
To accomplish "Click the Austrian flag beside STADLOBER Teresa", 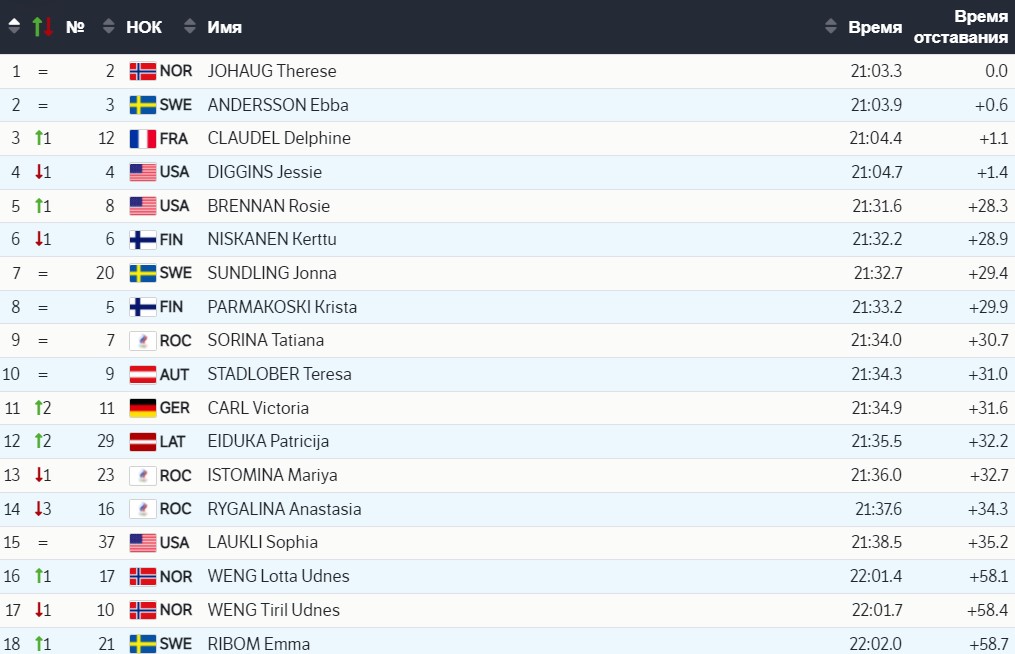I will pyautogui.click(x=143, y=375).
